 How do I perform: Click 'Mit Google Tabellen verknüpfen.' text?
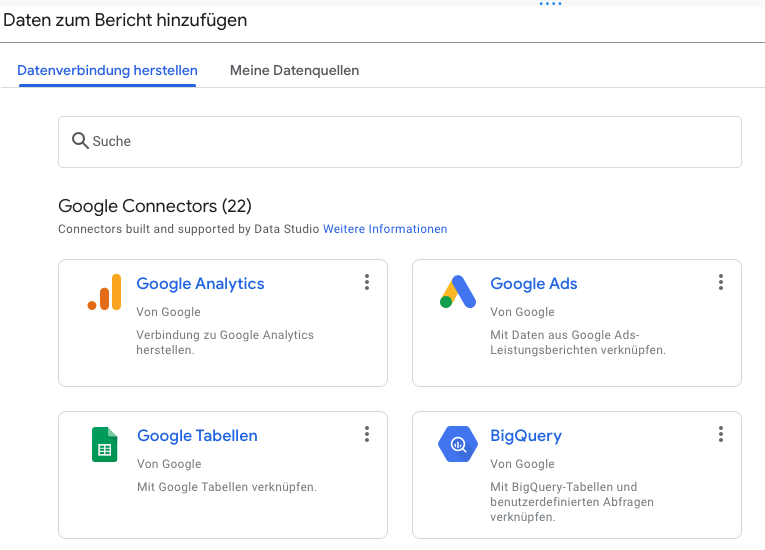click(227, 487)
